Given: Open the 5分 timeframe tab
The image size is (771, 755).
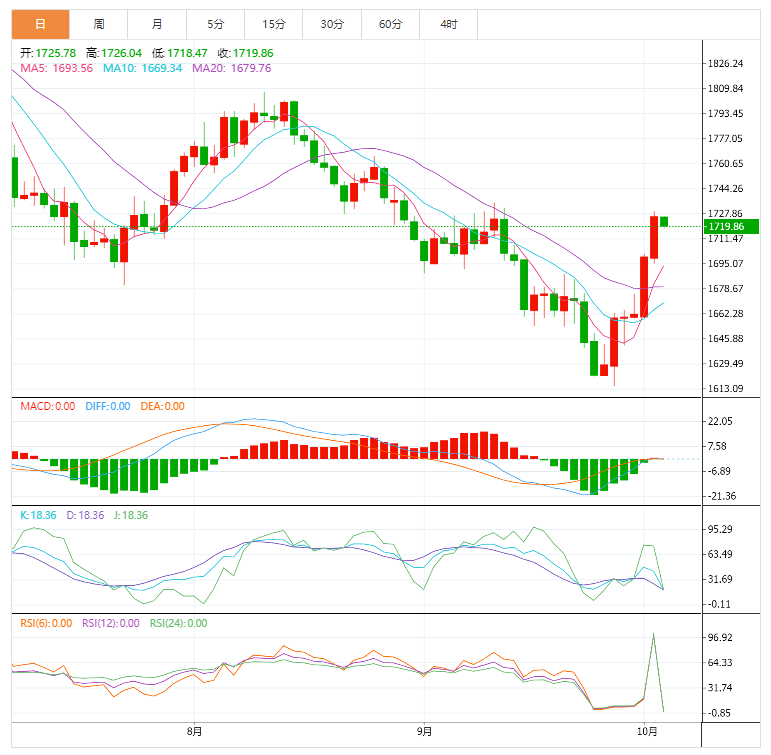Looking at the screenshot, I should (x=215, y=24).
